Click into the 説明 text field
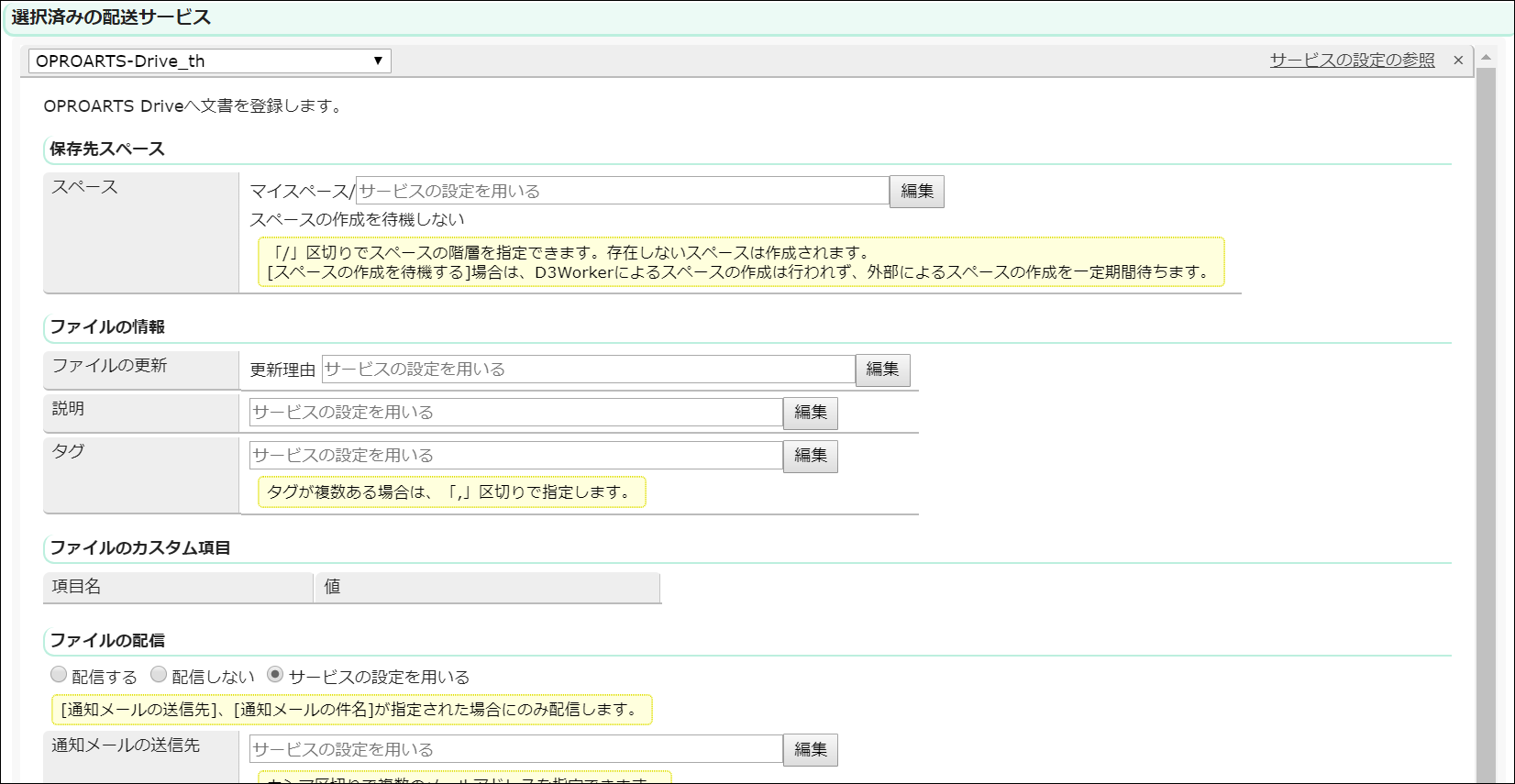 [x=515, y=413]
